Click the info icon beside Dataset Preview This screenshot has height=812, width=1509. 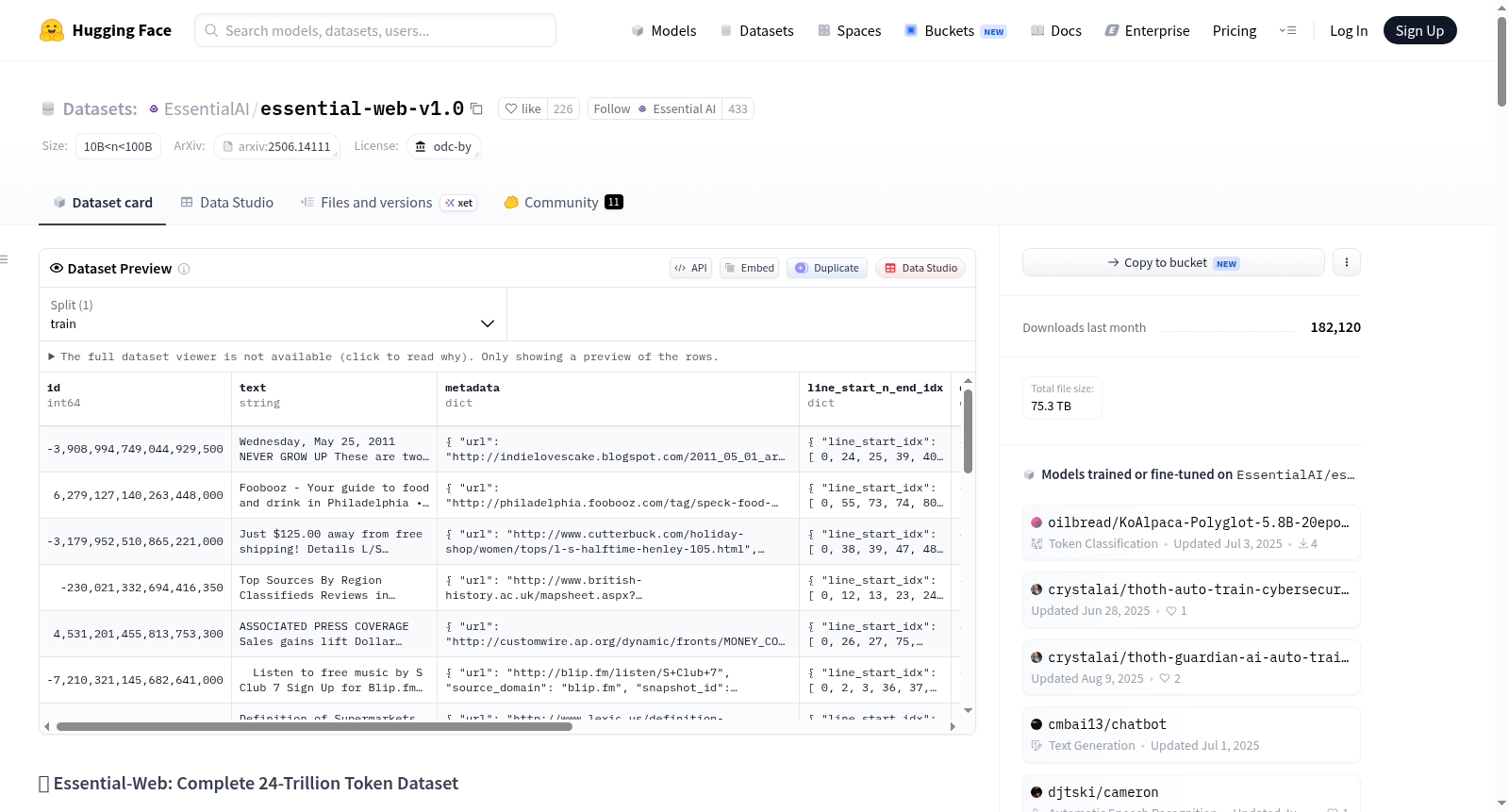(x=184, y=269)
